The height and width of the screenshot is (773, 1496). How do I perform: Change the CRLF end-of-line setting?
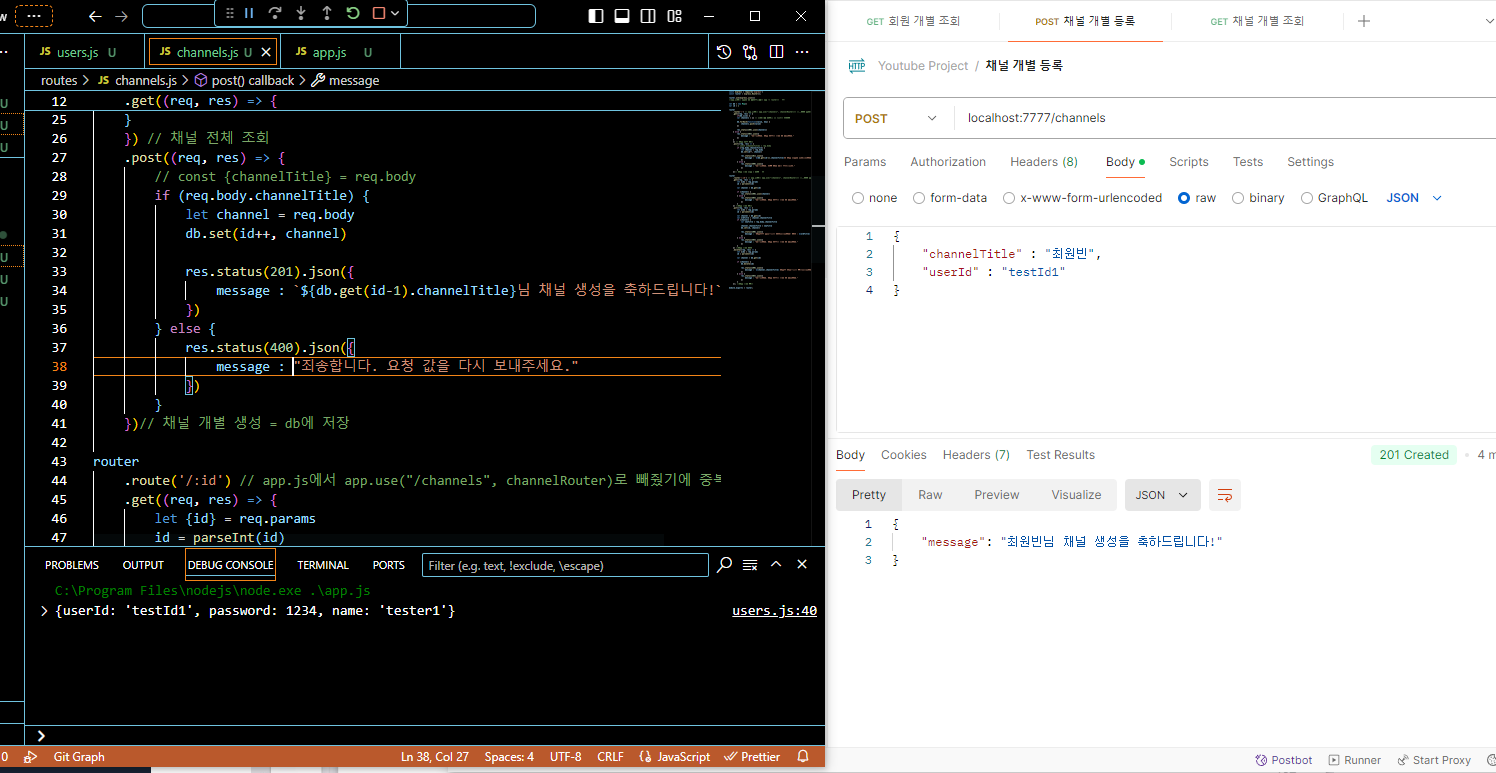610,757
